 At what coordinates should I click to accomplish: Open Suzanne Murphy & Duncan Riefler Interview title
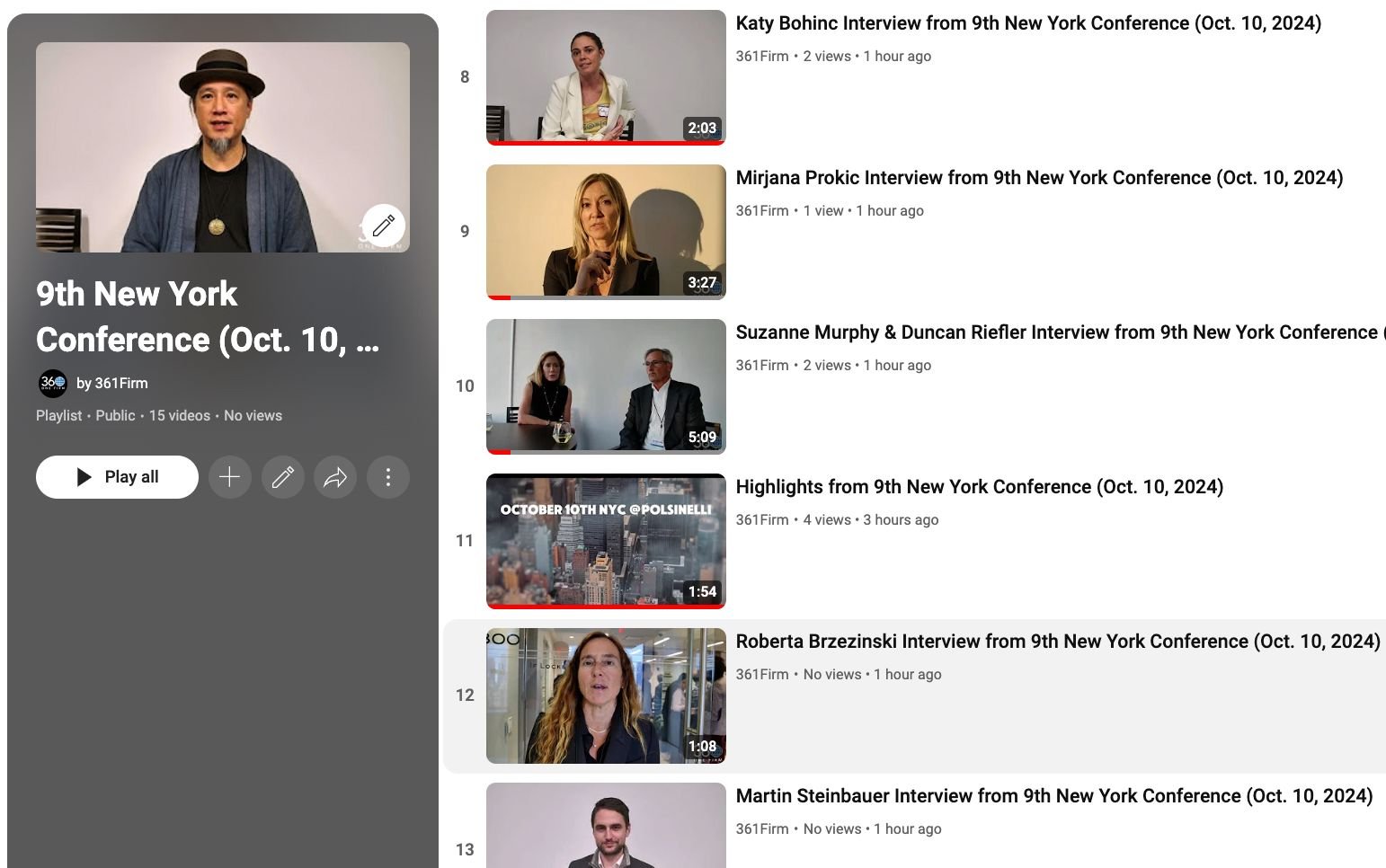click(1061, 332)
